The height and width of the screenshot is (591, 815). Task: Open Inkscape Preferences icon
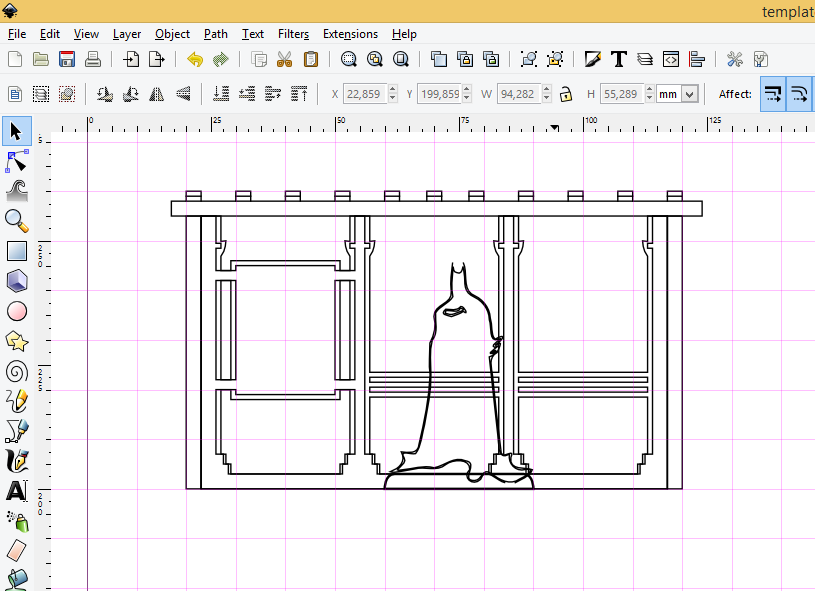(x=734, y=59)
